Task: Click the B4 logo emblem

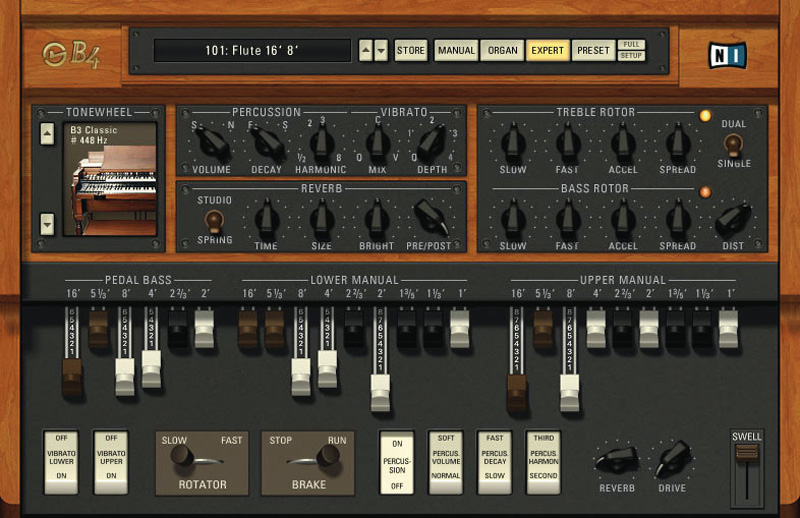Action: click(x=70, y=54)
